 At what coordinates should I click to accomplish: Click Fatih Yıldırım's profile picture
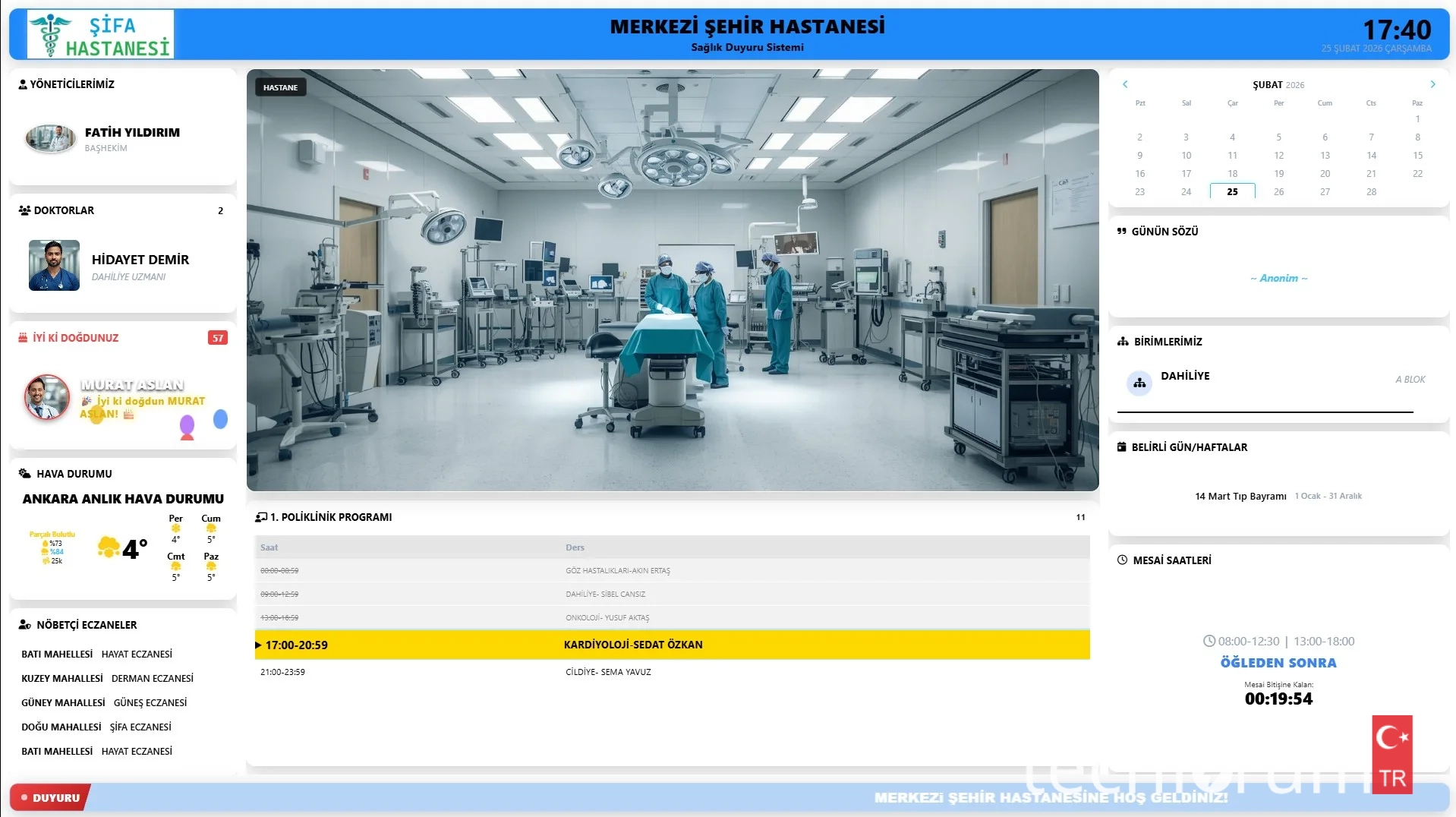pyautogui.click(x=51, y=138)
